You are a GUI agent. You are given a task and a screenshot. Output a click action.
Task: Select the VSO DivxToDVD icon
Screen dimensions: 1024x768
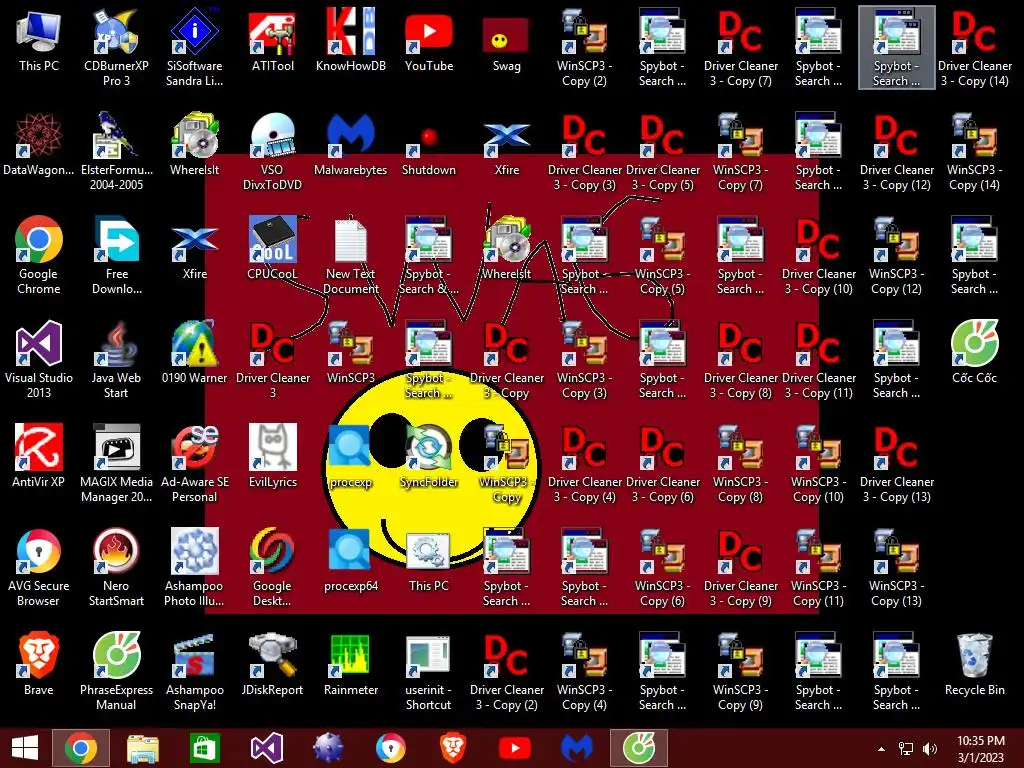pos(273,152)
